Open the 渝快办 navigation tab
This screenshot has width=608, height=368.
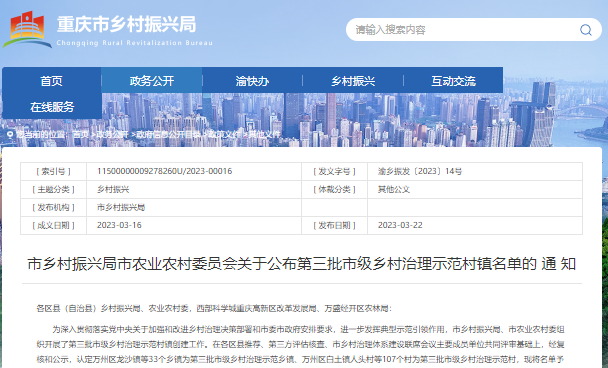252,81
